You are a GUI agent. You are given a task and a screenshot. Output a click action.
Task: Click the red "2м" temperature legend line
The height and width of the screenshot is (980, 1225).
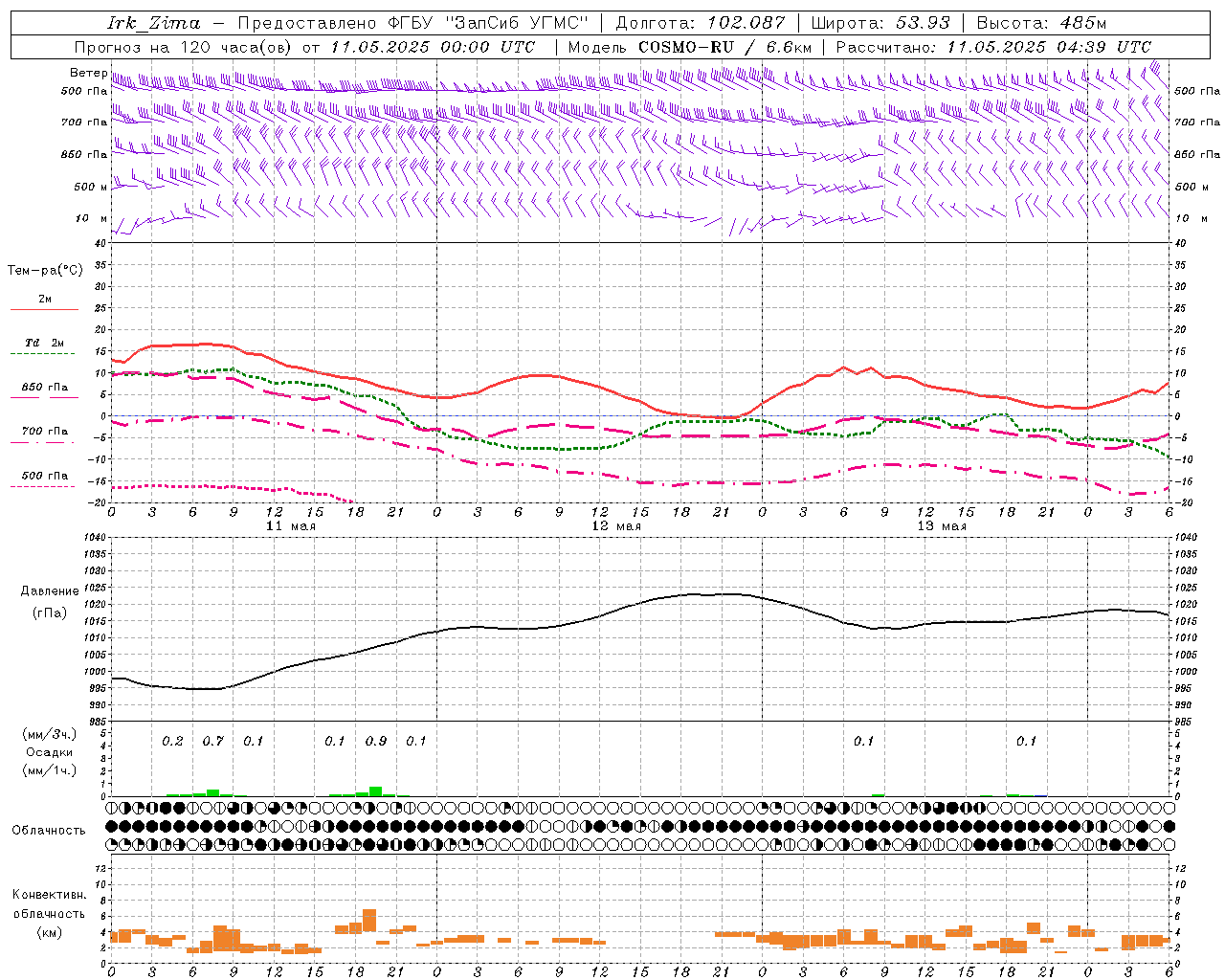pos(44,309)
